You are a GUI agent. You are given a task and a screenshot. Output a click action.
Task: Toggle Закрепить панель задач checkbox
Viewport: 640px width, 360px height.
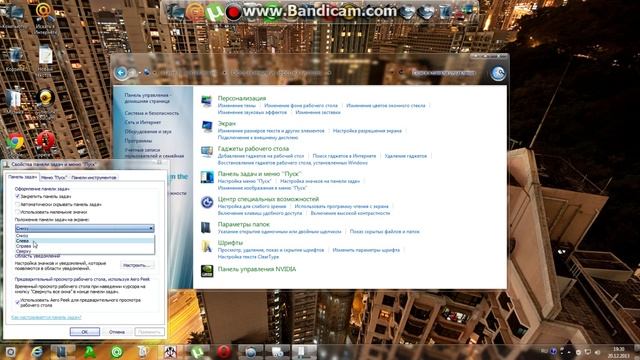point(18,196)
